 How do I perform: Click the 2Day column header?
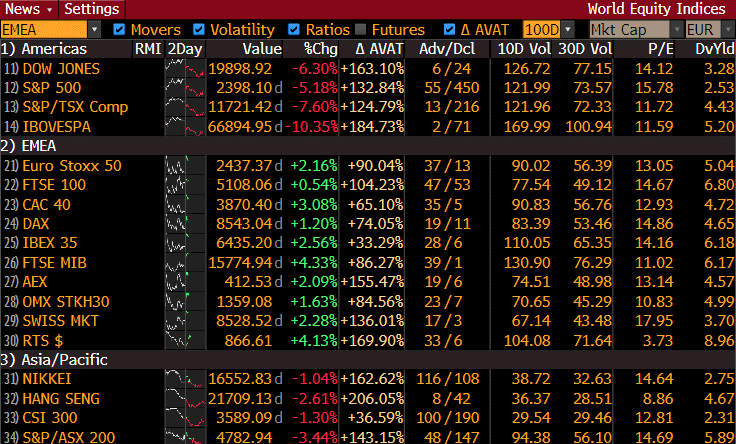185,49
